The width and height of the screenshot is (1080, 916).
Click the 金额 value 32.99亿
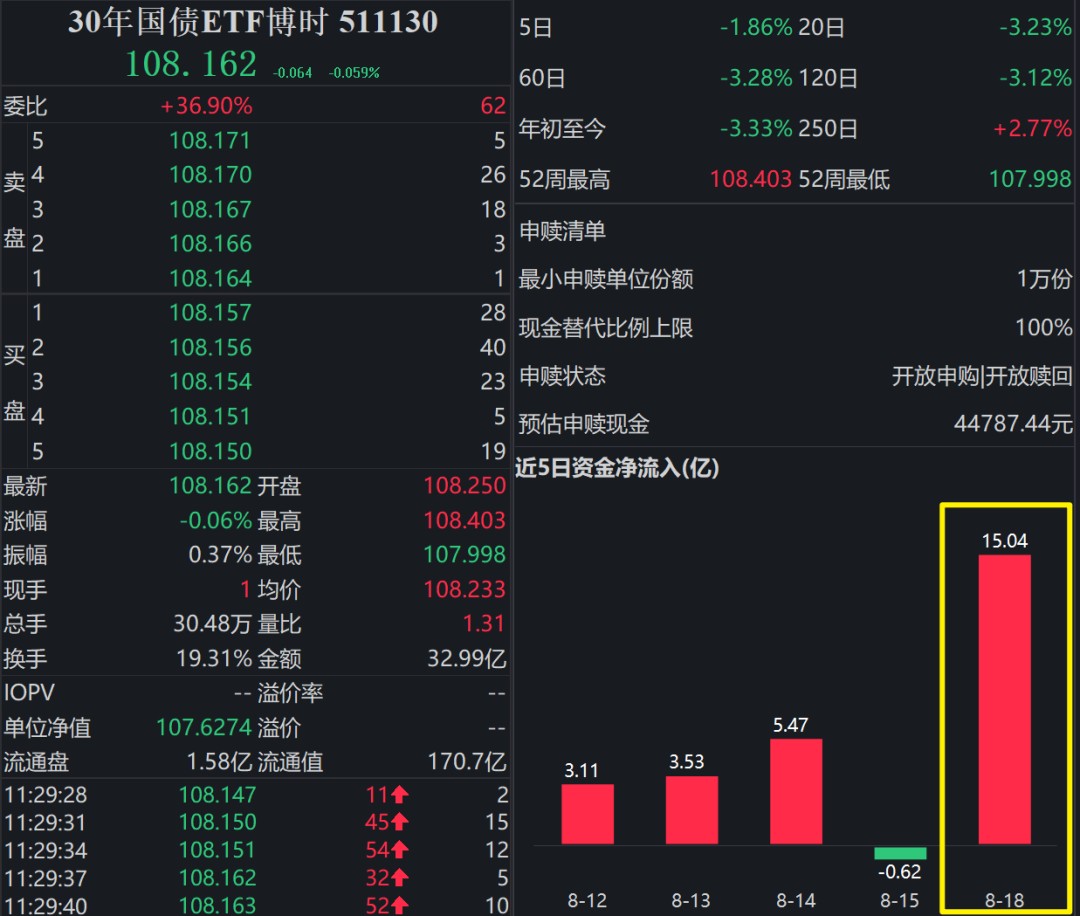[x=467, y=658]
